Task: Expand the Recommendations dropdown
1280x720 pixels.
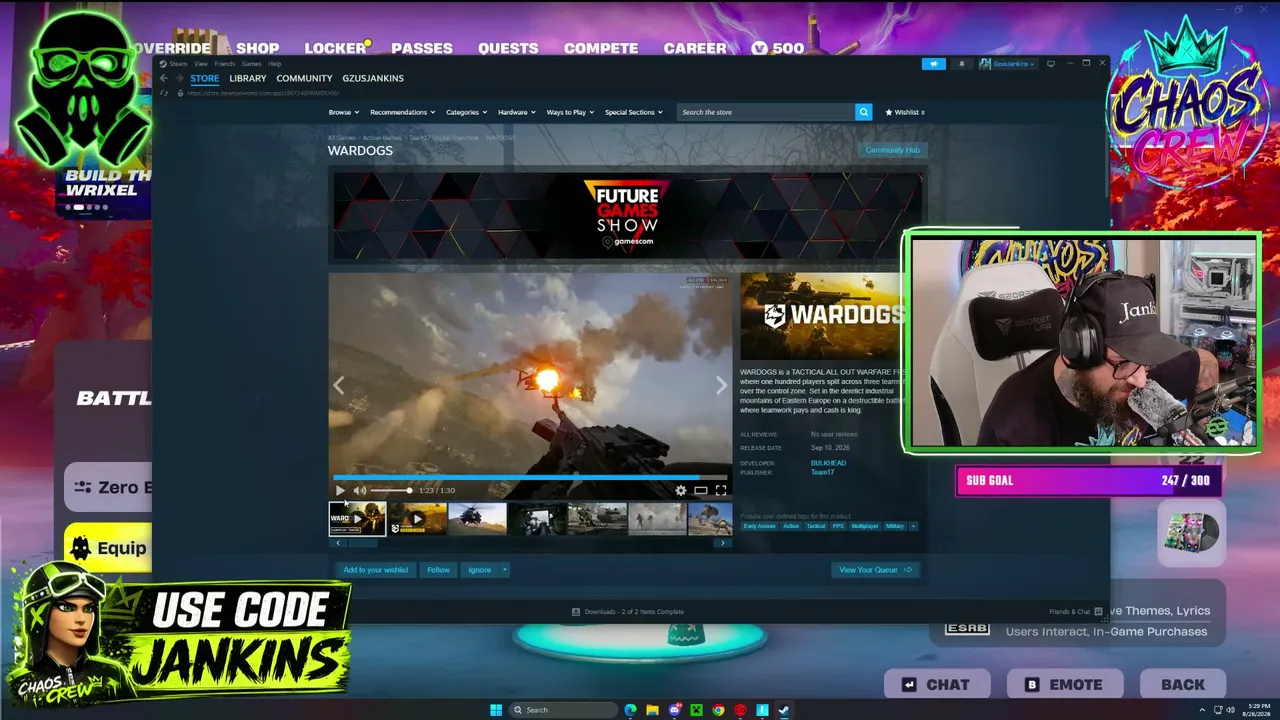Action: 402,112
